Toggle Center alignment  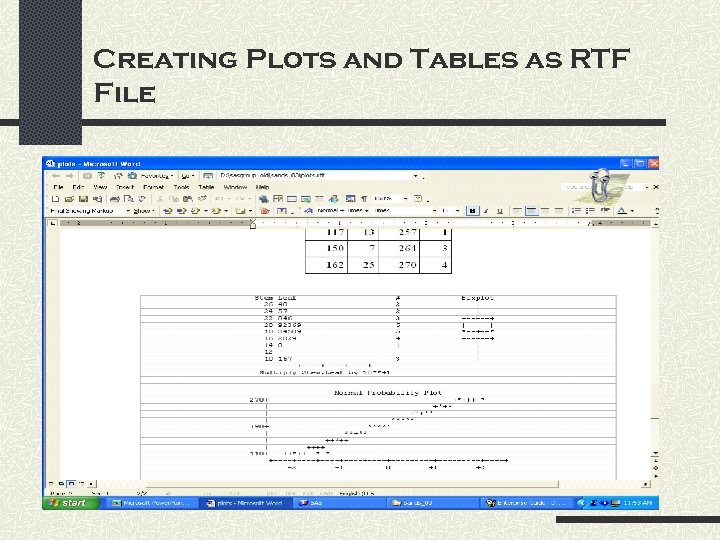[x=531, y=211]
